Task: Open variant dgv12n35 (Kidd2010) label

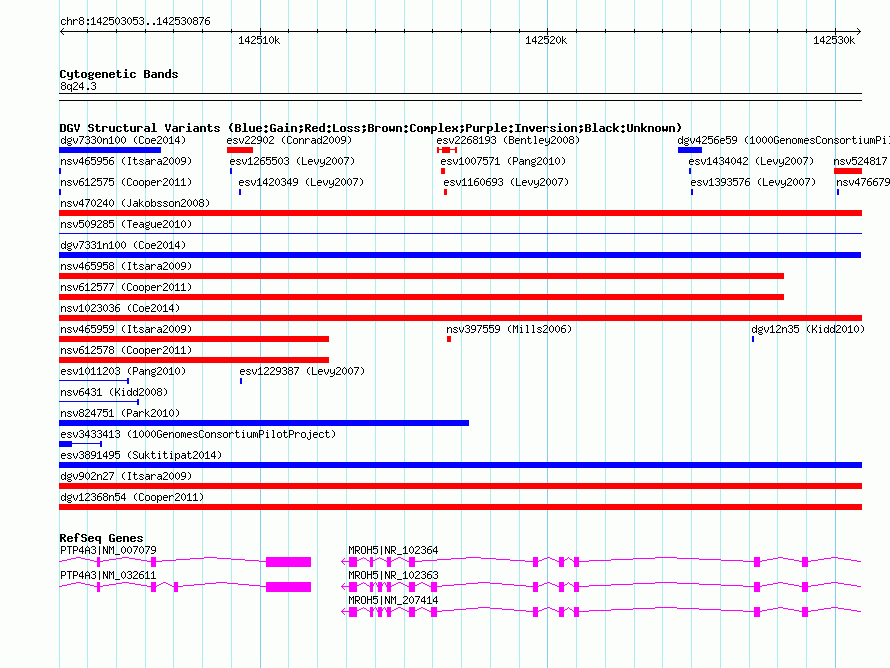Action: (x=808, y=329)
